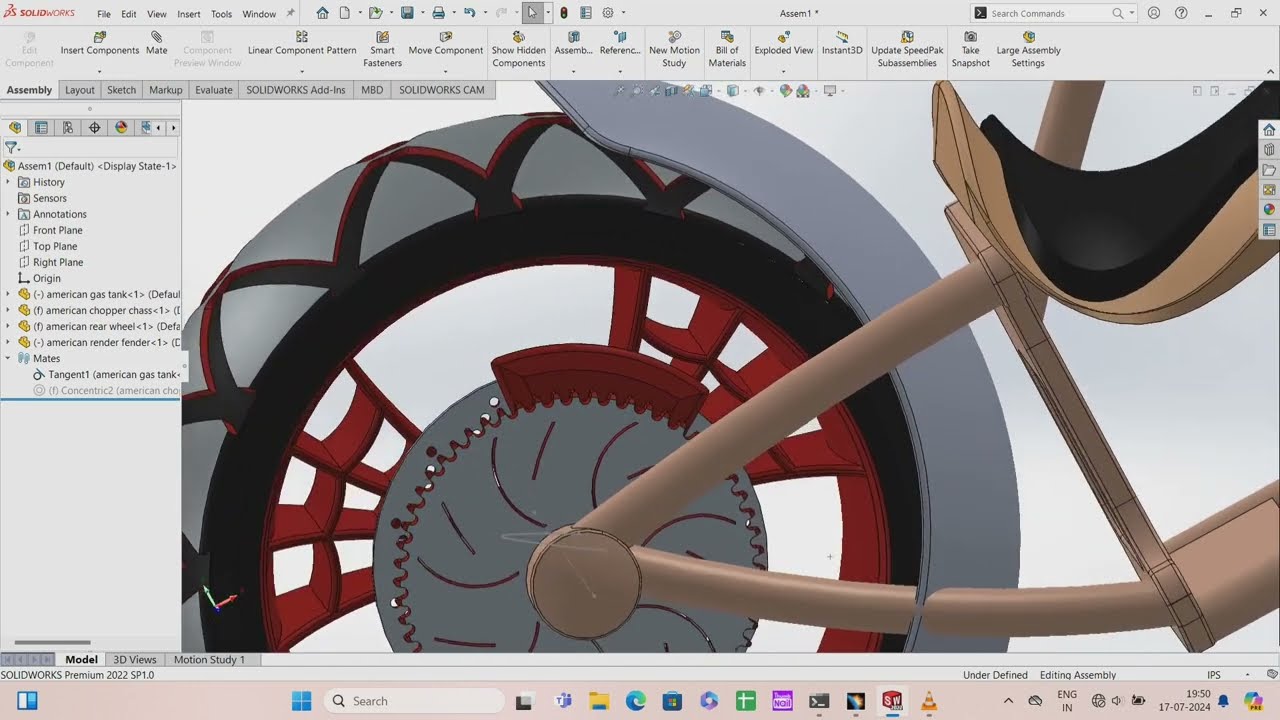
Task: Toggle the menu bar pin
Action: (x=290, y=13)
